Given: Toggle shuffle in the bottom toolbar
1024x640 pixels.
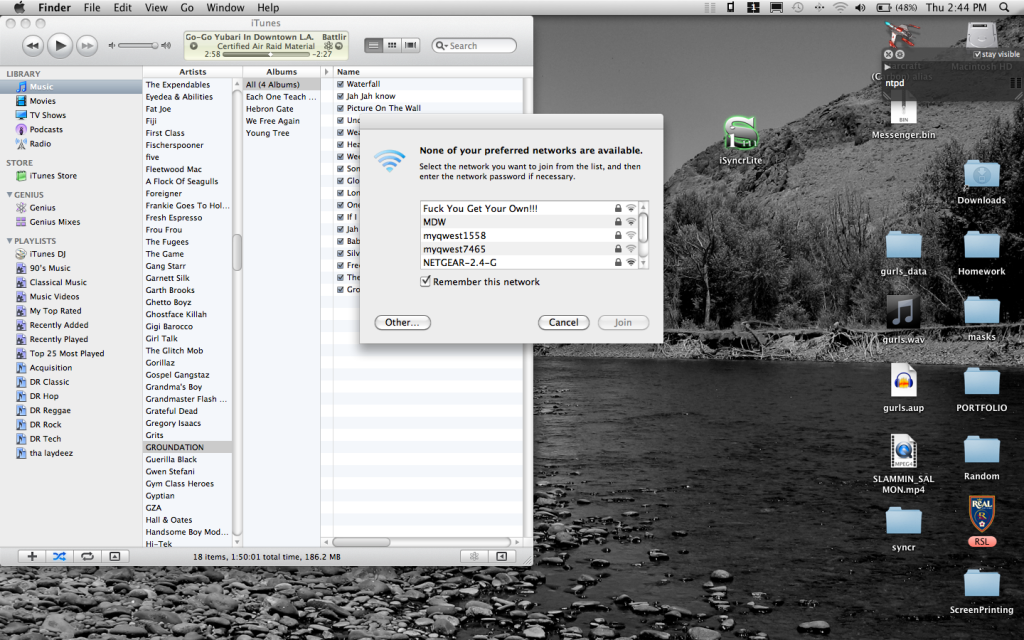Looking at the screenshot, I should pos(59,556).
